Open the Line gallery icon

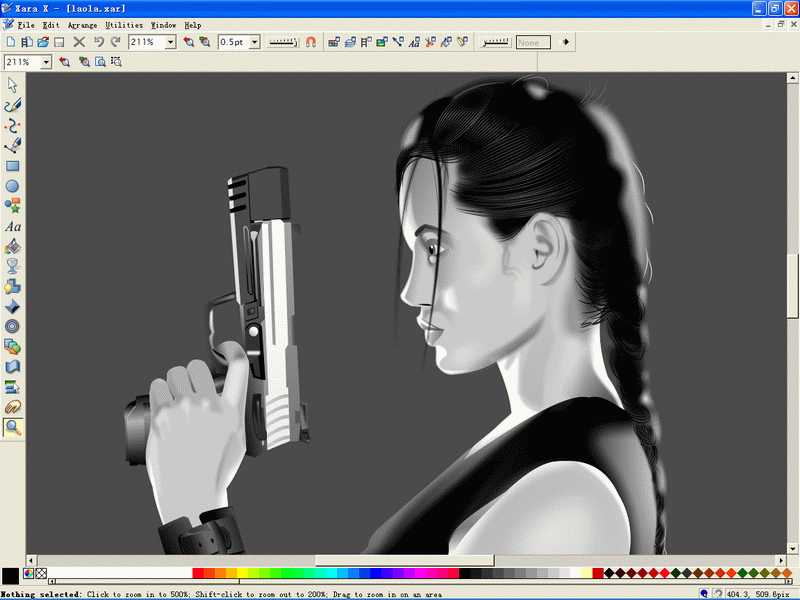(398, 42)
